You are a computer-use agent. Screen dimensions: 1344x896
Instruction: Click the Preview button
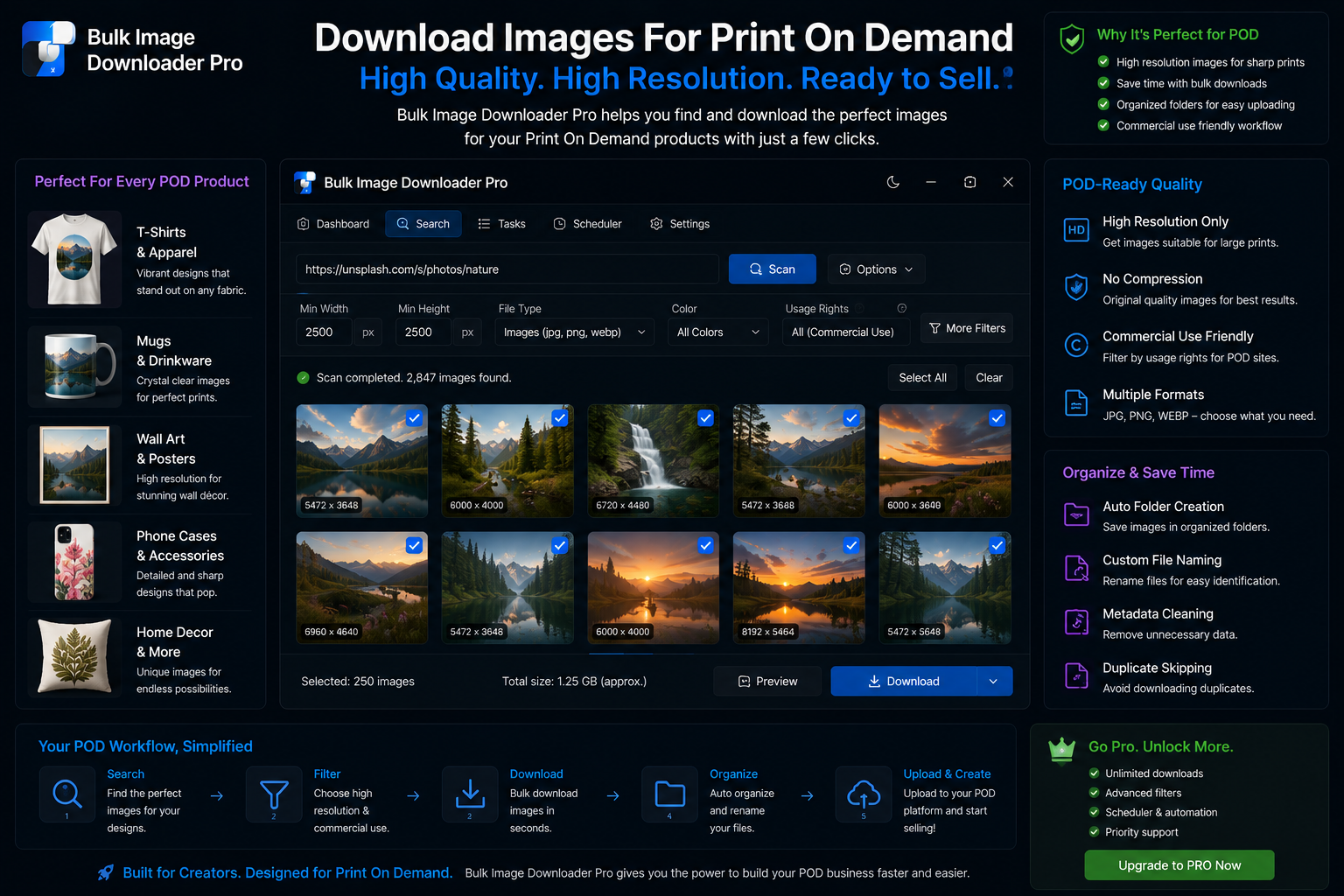767,681
